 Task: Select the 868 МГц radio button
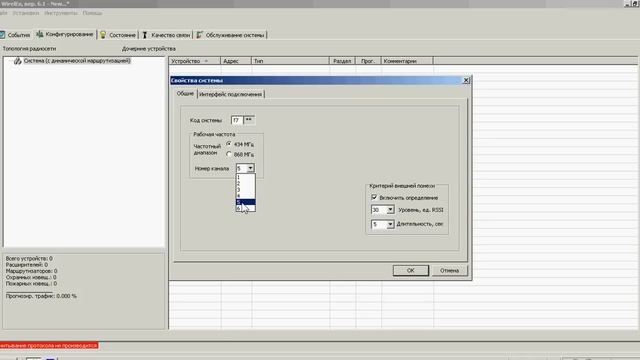(x=229, y=154)
